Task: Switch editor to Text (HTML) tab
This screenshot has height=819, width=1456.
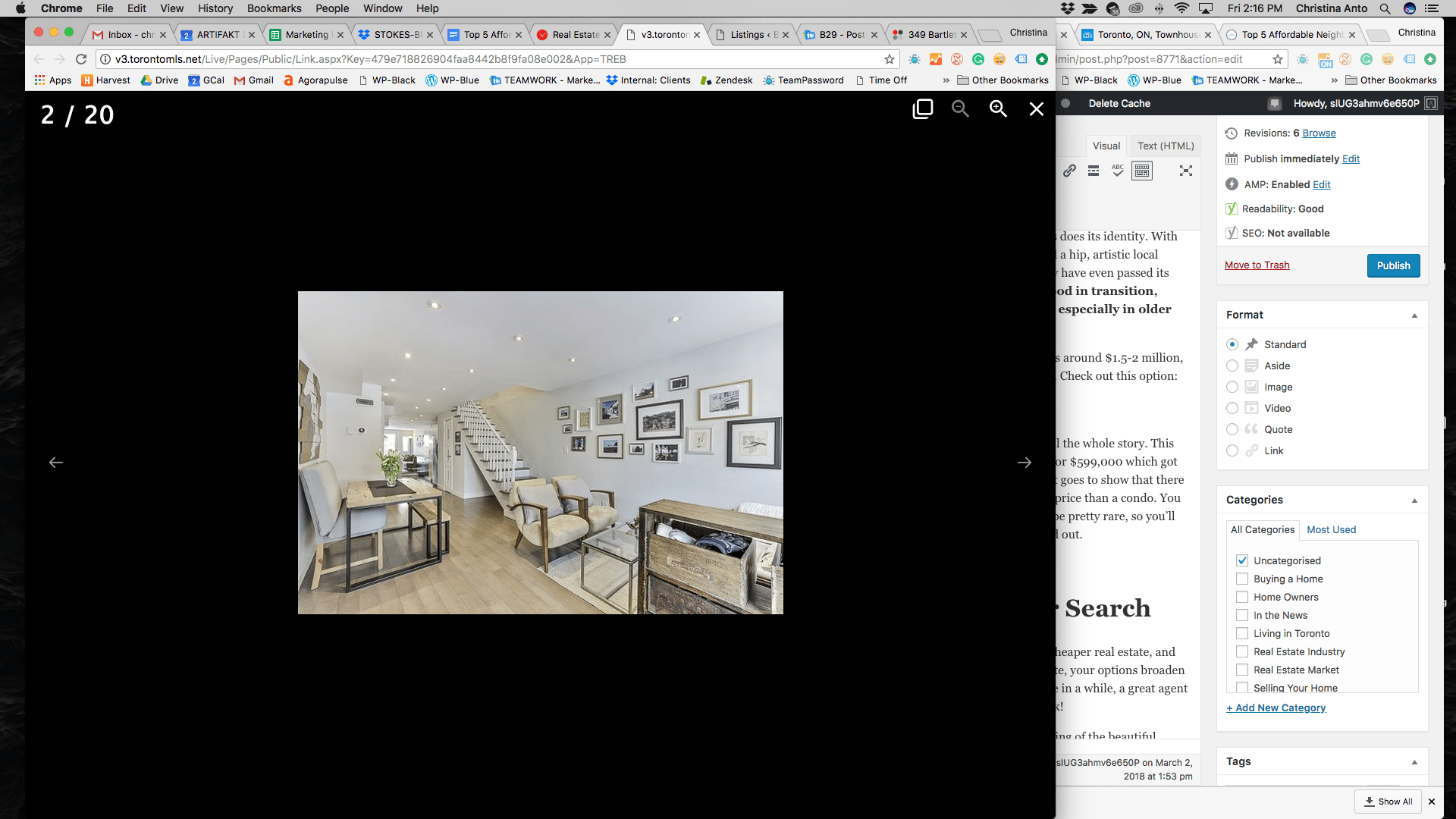Action: point(1166,146)
